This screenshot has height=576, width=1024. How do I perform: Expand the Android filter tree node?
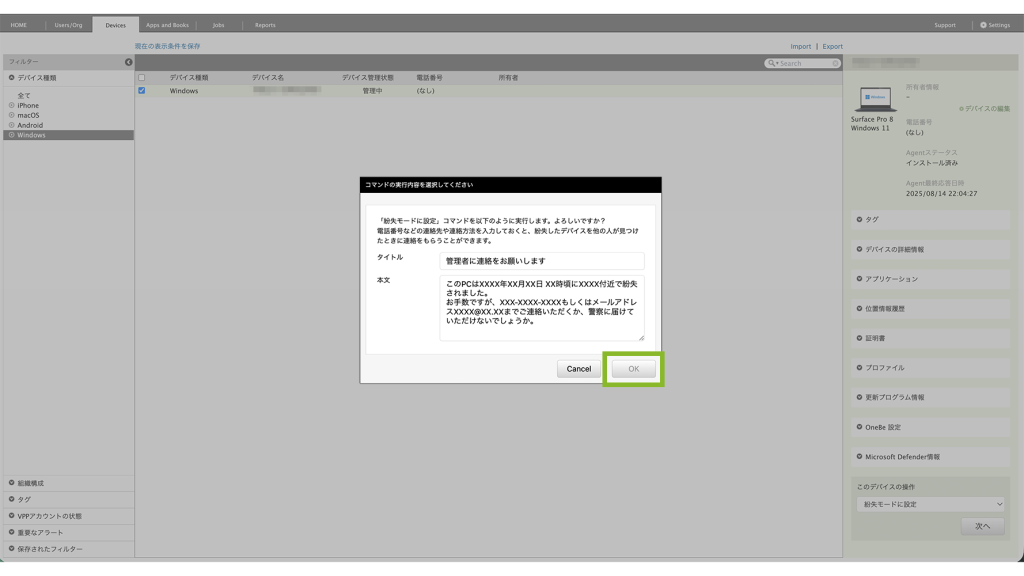pos(12,125)
